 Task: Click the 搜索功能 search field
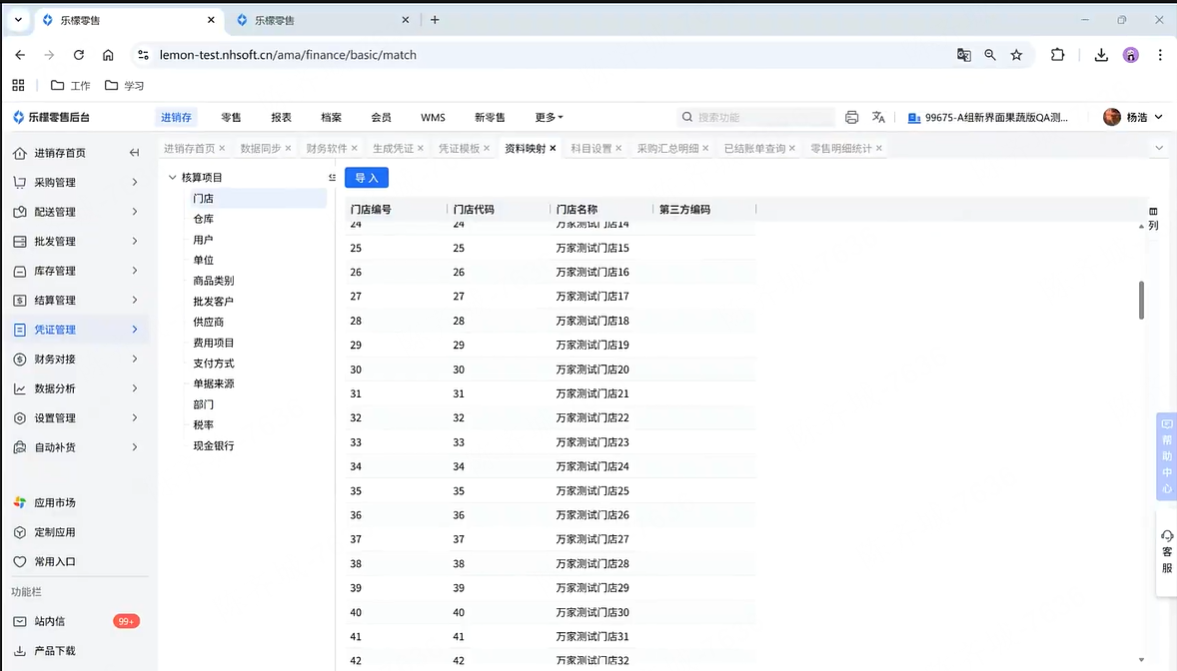(760, 117)
